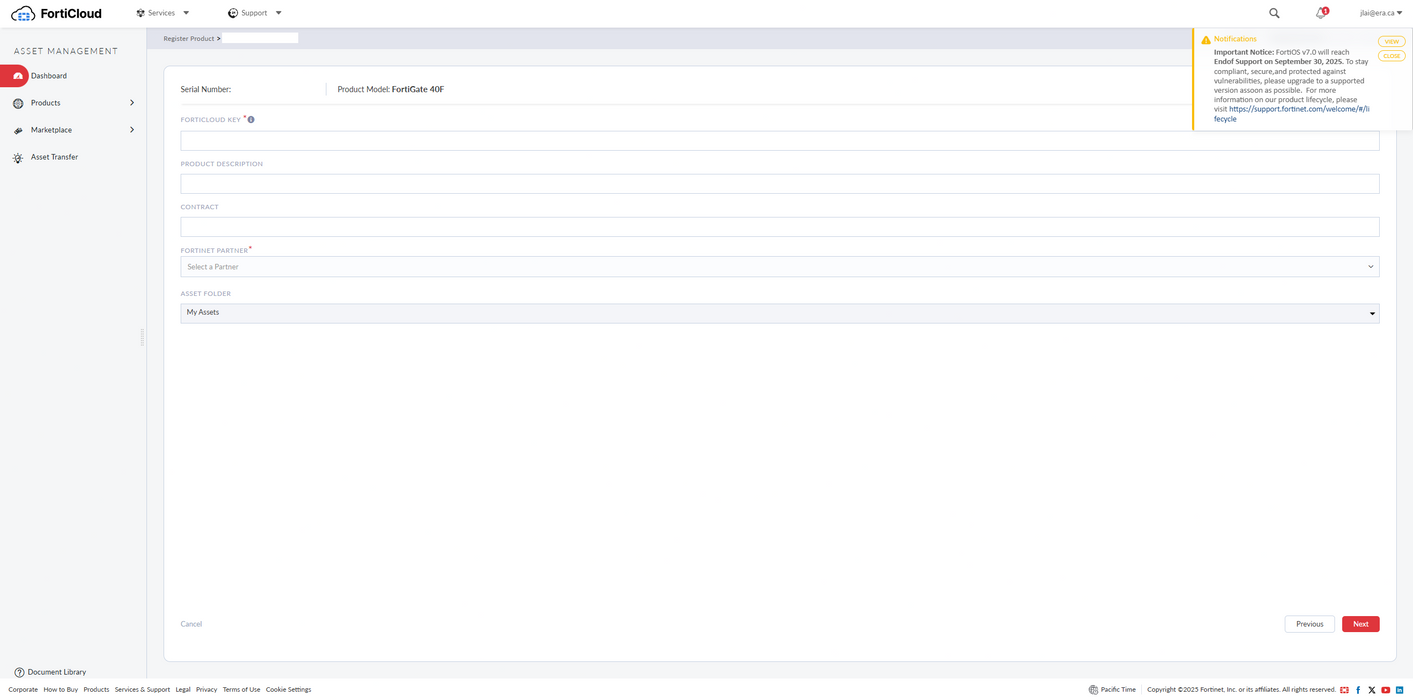Click the Products globe icon
The height and width of the screenshot is (700, 1413).
click(18, 103)
